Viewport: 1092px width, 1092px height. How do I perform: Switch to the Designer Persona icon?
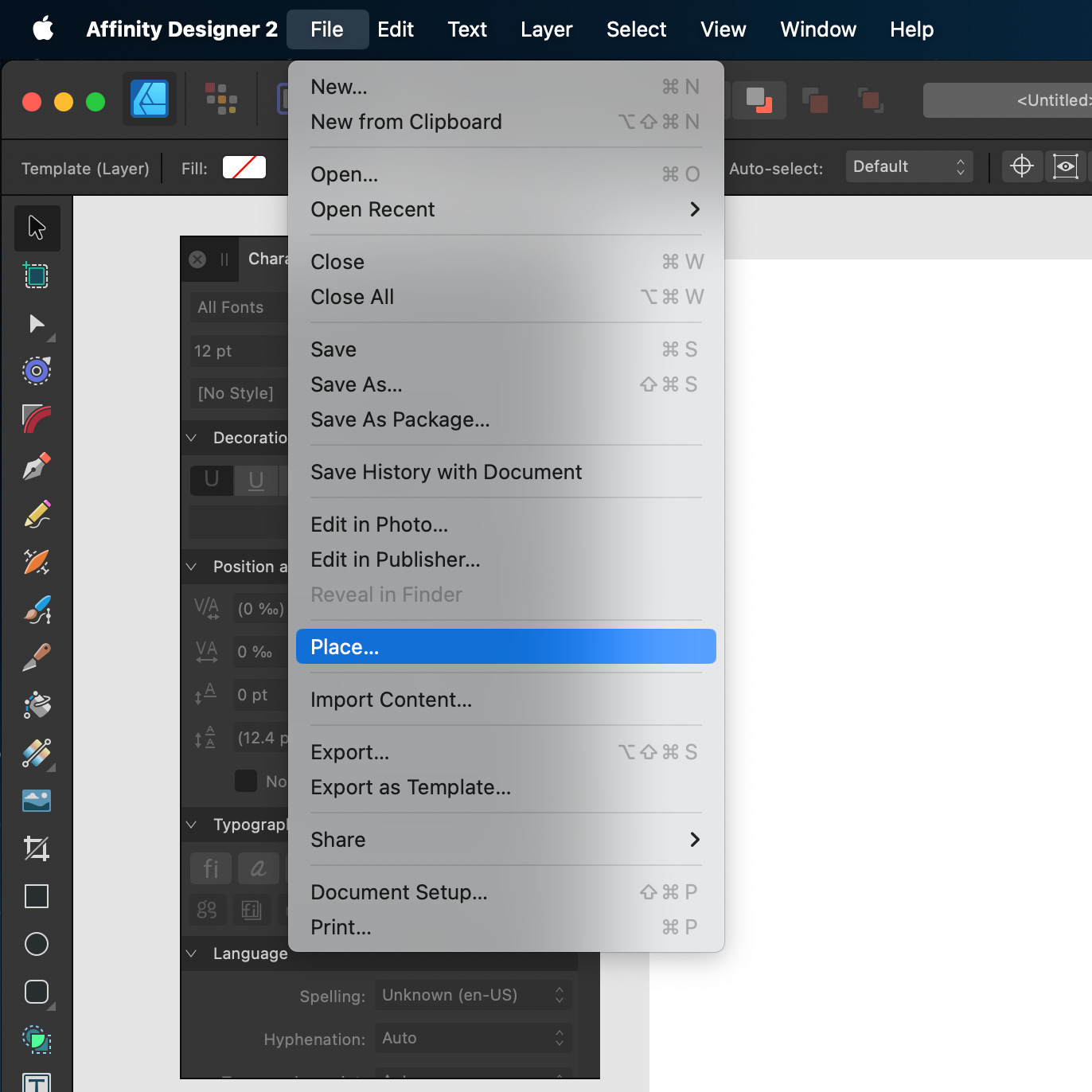point(150,99)
